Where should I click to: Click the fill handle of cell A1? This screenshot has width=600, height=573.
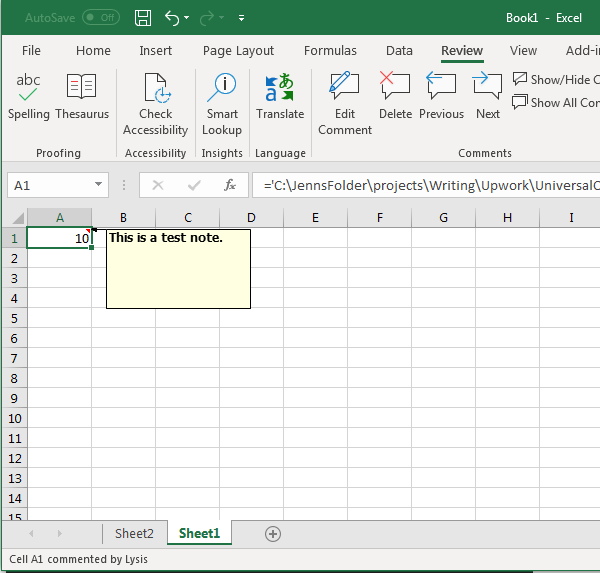(91, 248)
